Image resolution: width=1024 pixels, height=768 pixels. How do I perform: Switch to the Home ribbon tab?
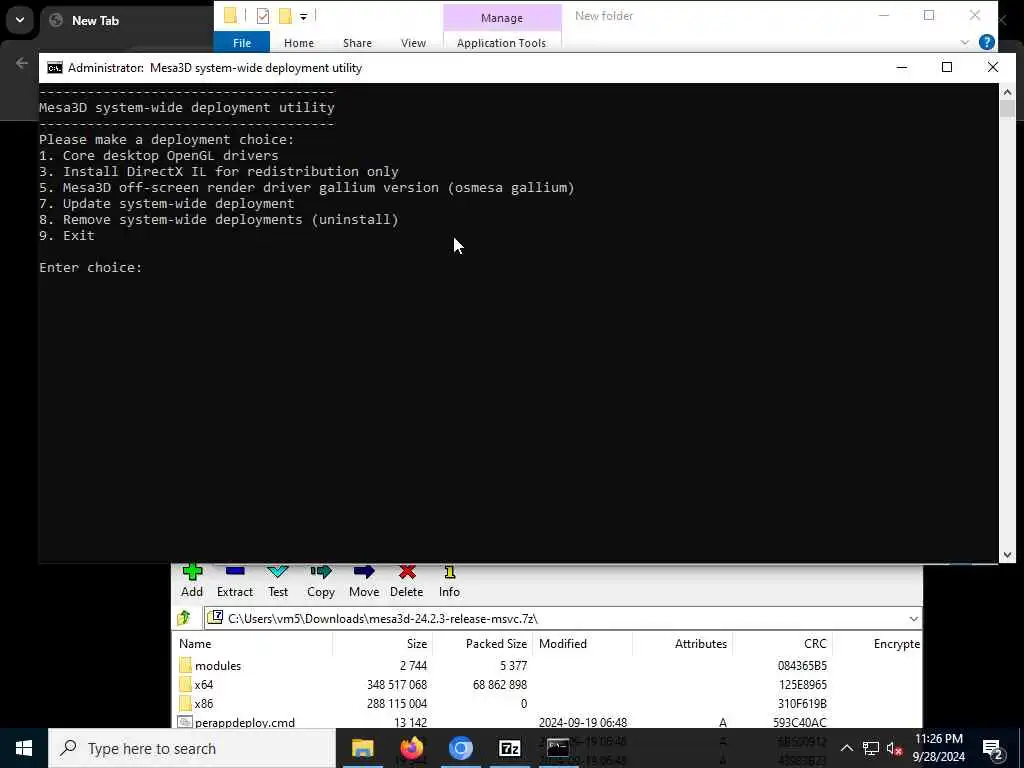pyautogui.click(x=299, y=42)
